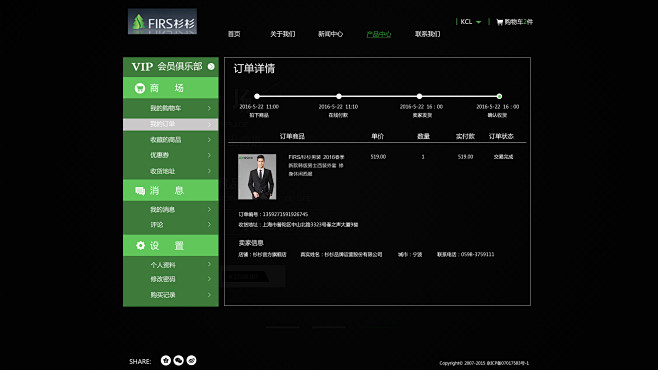
Task: Open 新闻中心 in top navigation
Action: [330, 34]
